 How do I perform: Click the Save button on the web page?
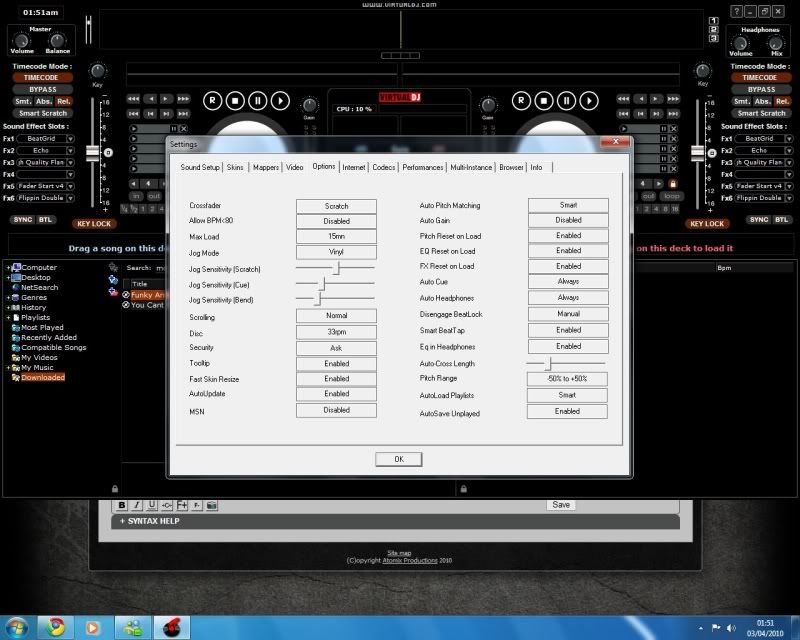click(561, 505)
